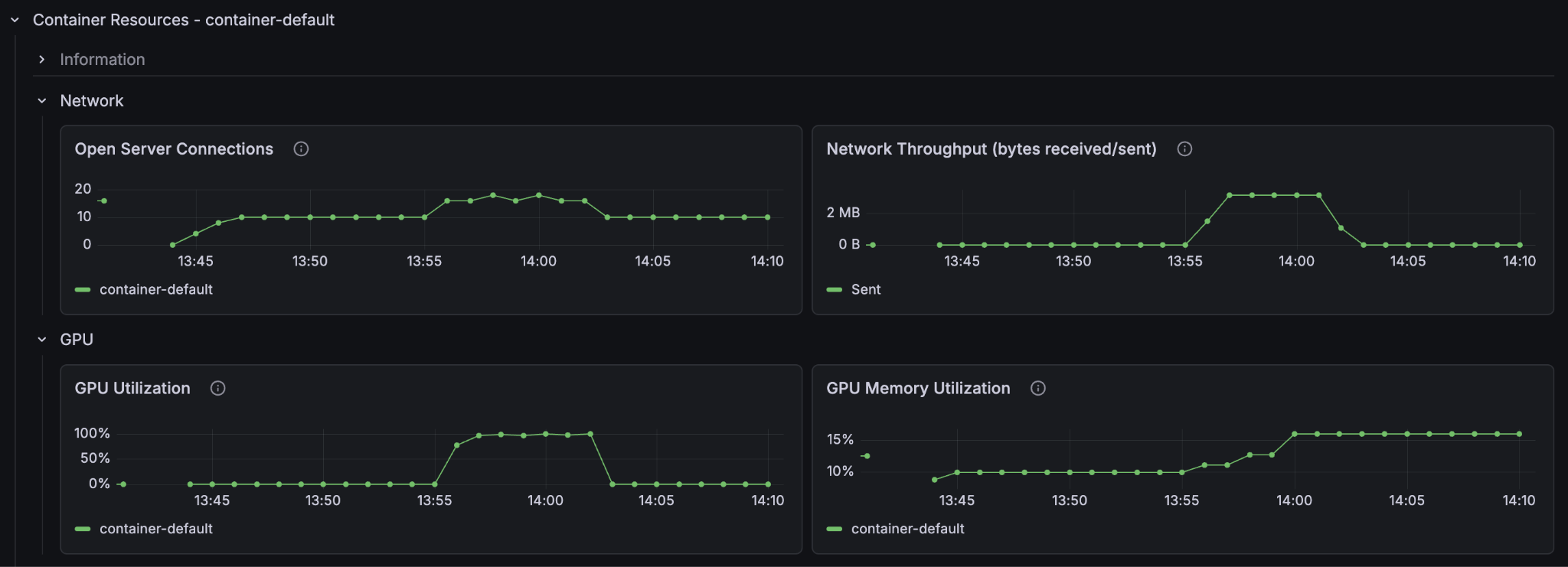Click green color swatch in Network Throughput legend

coord(835,290)
